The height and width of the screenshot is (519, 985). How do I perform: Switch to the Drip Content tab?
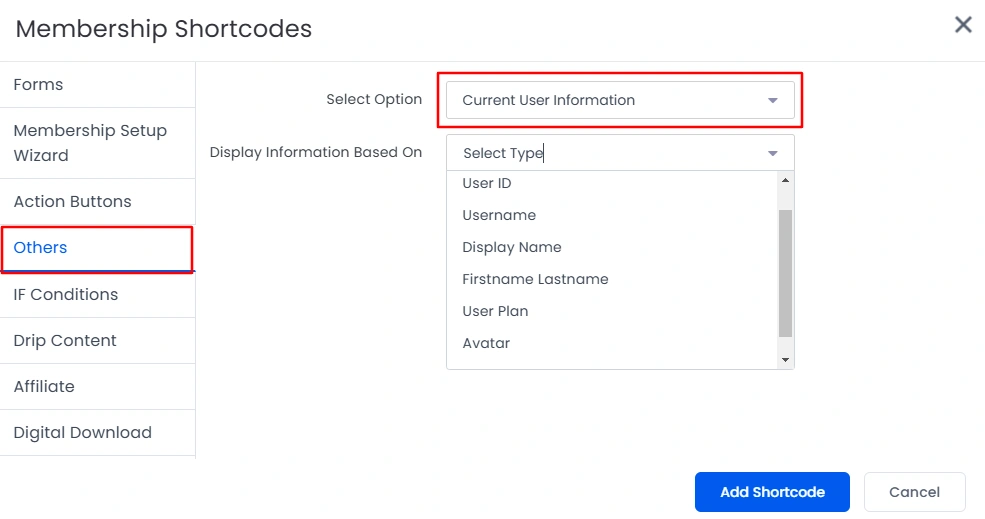97,341
